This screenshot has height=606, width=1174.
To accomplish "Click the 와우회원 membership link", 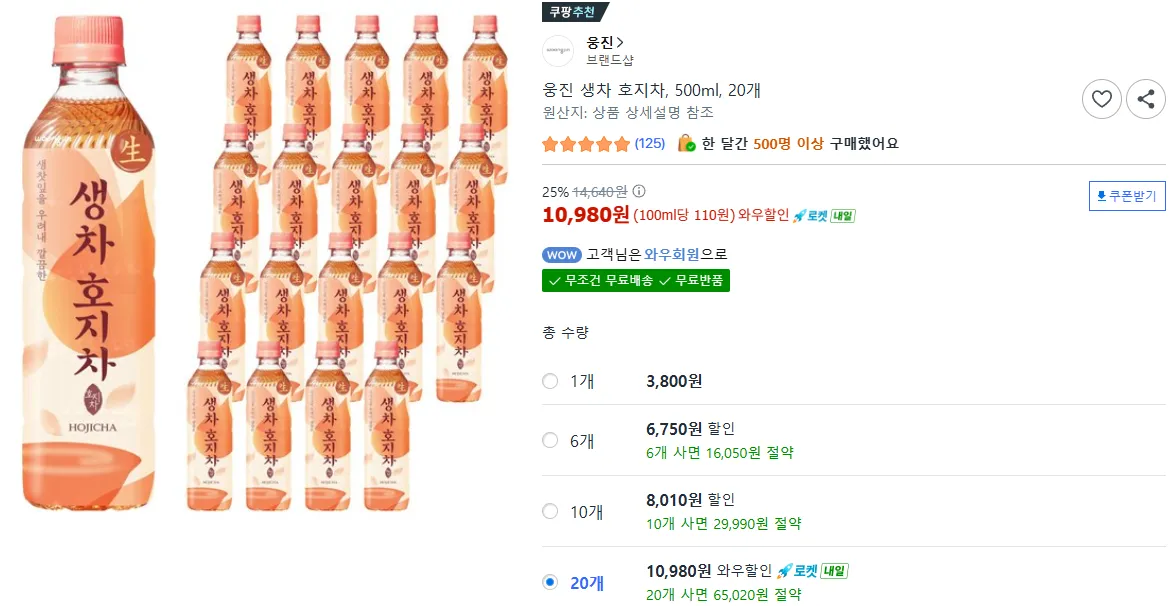I will 671,254.
